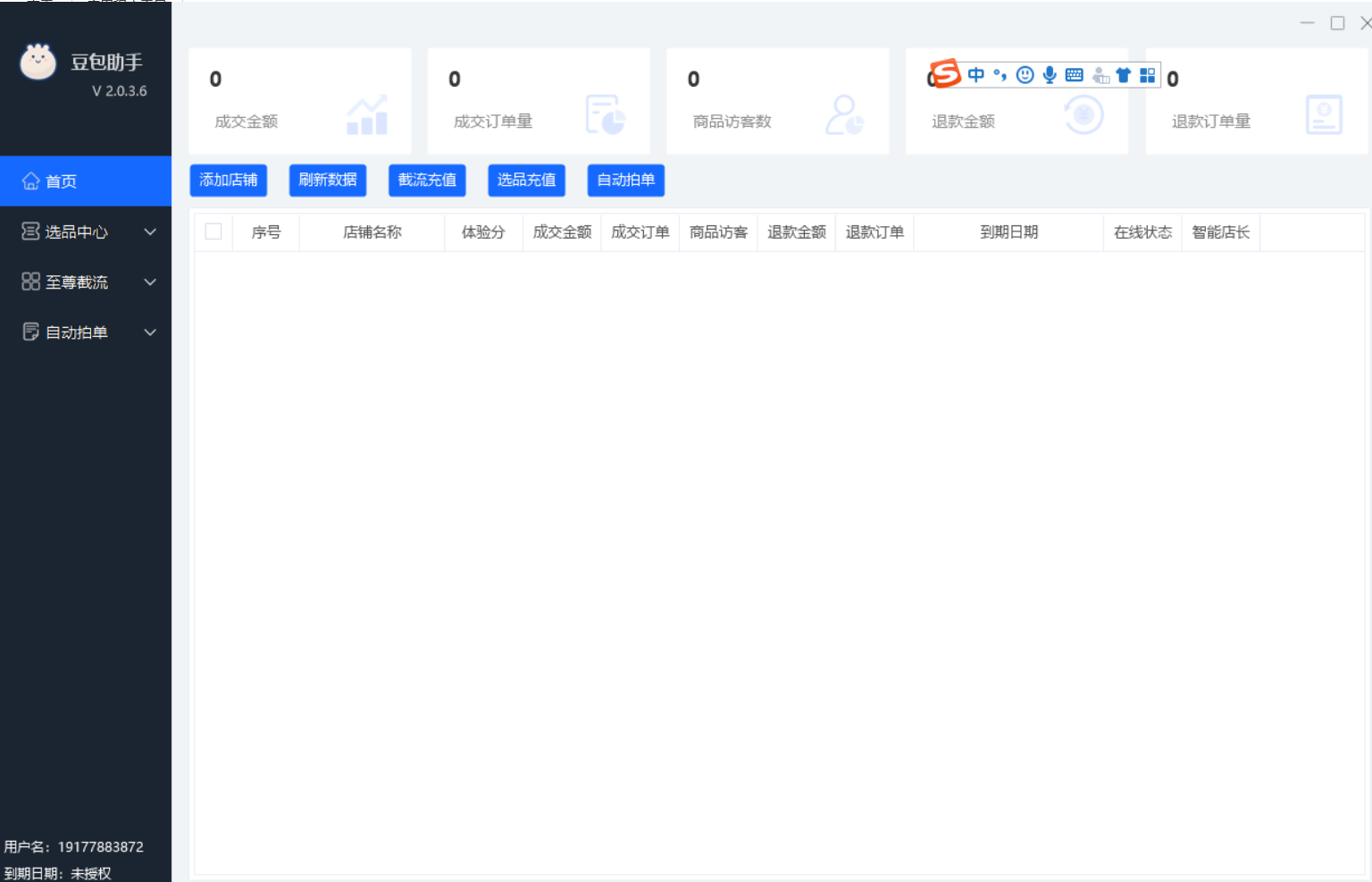Click the 到期日期 column header

coord(1008,232)
